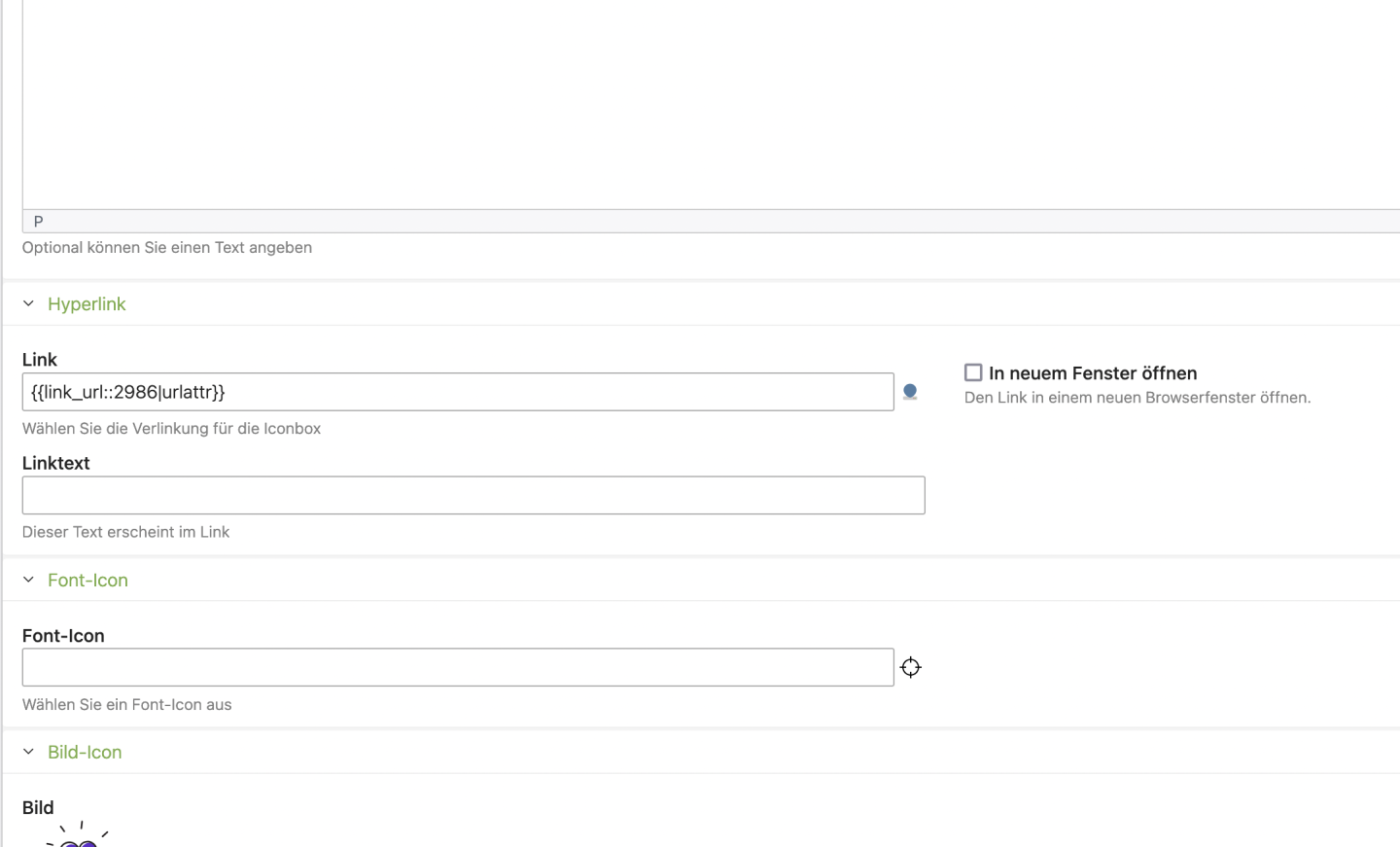Collapse the Hyperlink section chevron

click(28, 303)
